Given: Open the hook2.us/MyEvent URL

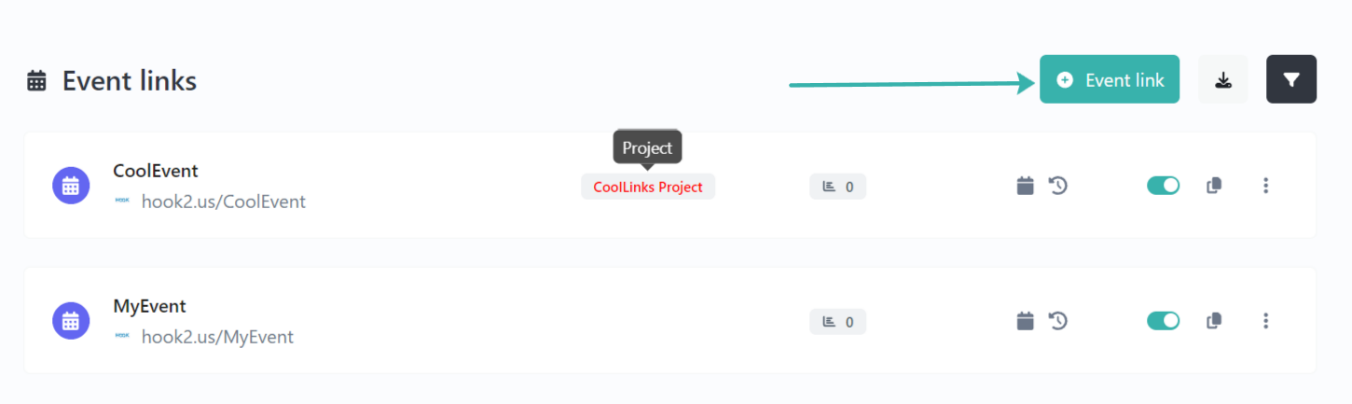Looking at the screenshot, I should (217, 338).
